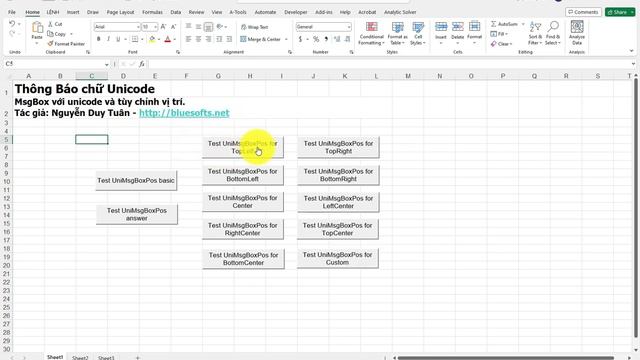Click Test UniMsgBoxPos basic button
This screenshot has height=360, width=640.
(136, 180)
